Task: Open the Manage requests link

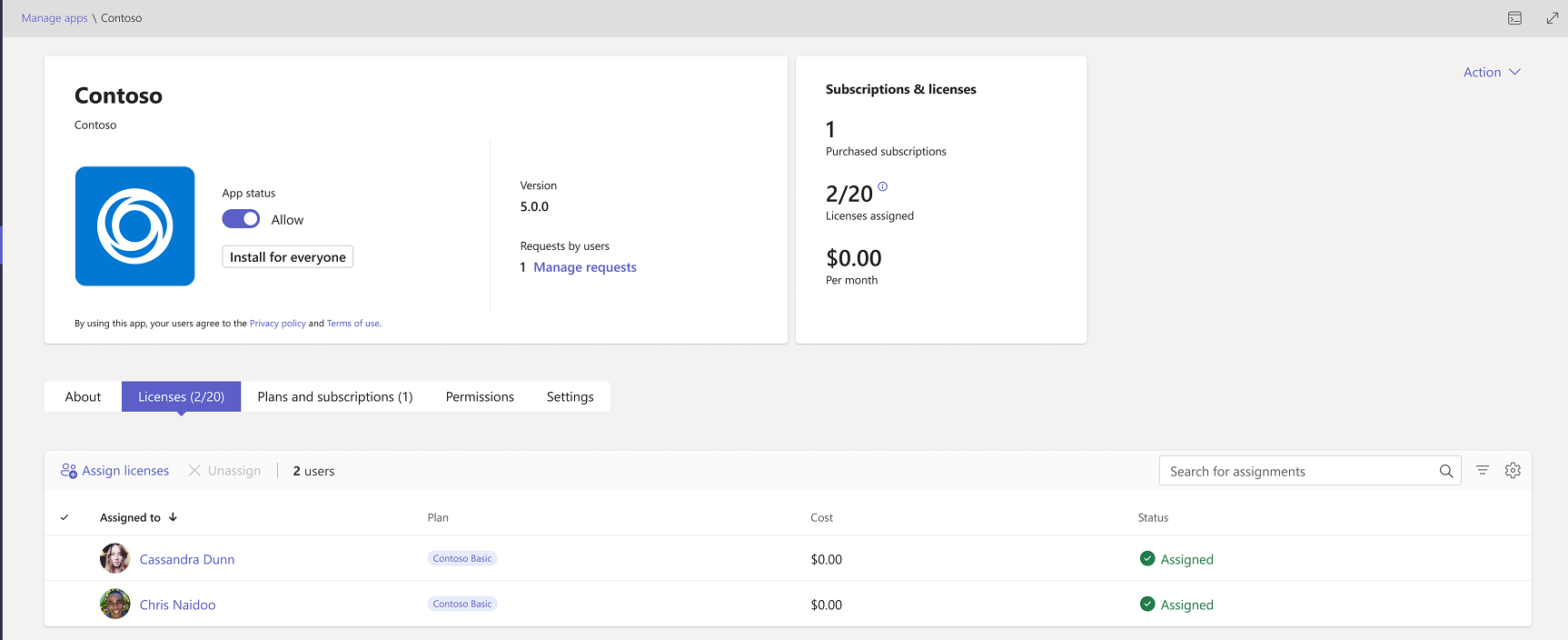Action: click(584, 267)
